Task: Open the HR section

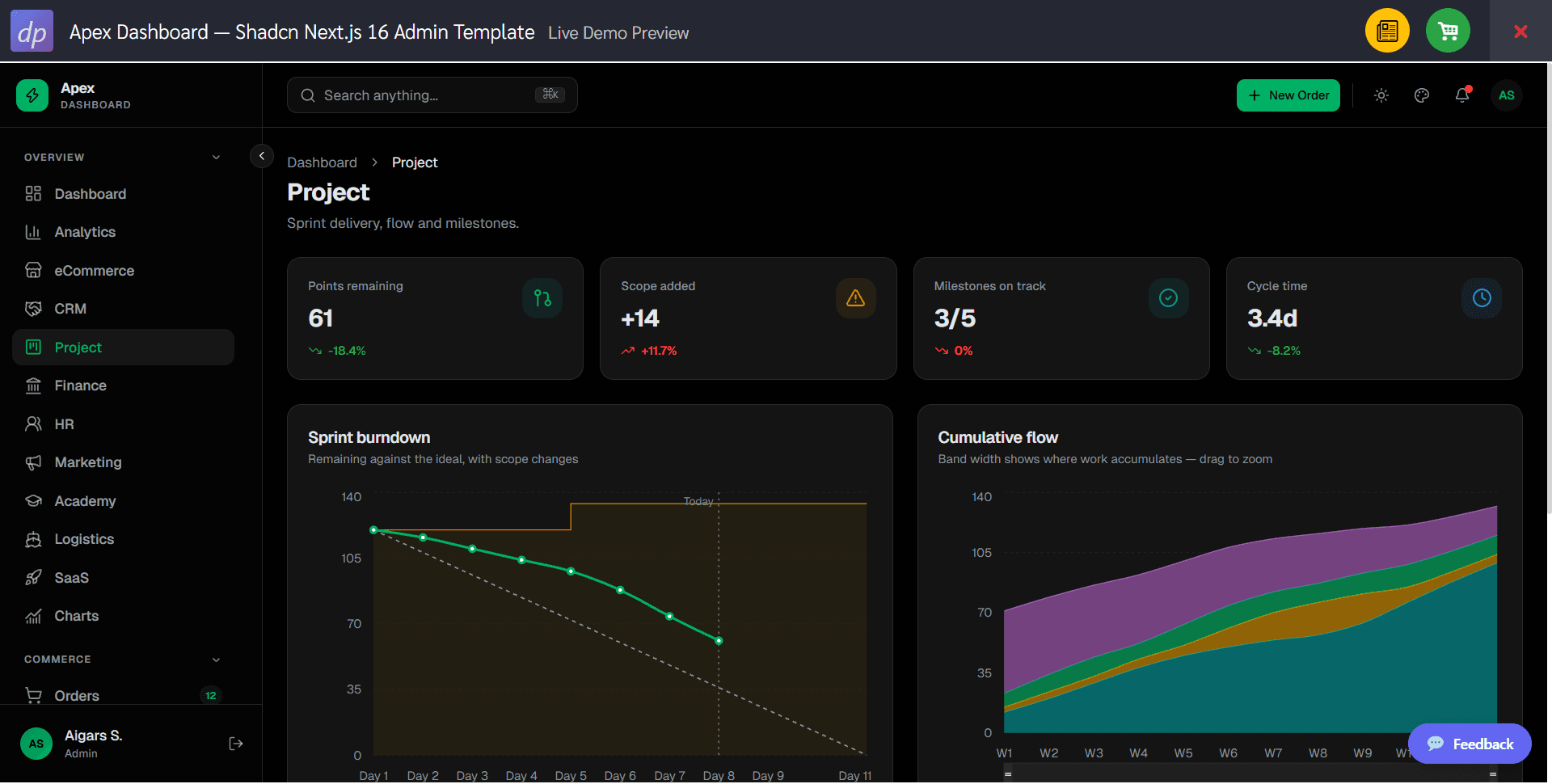Action: [x=123, y=424]
